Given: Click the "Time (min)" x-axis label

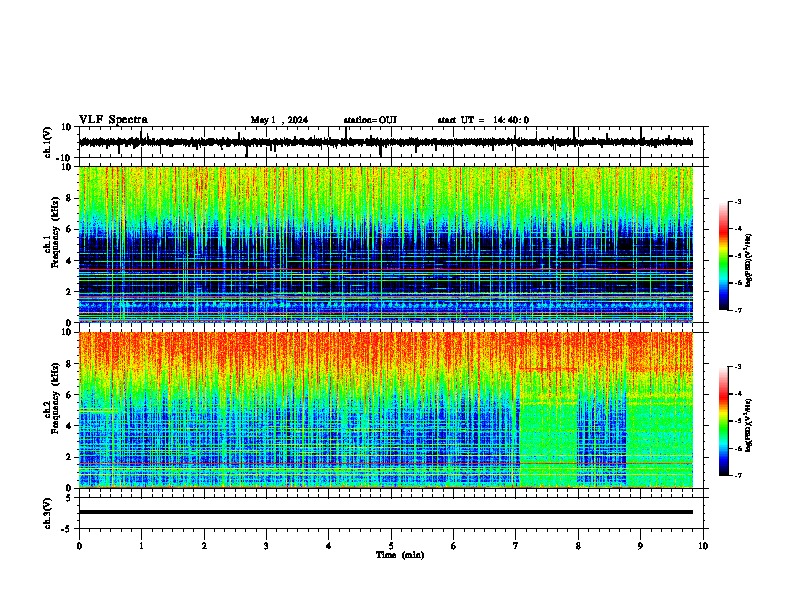Looking at the screenshot, I should click(x=400, y=555).
